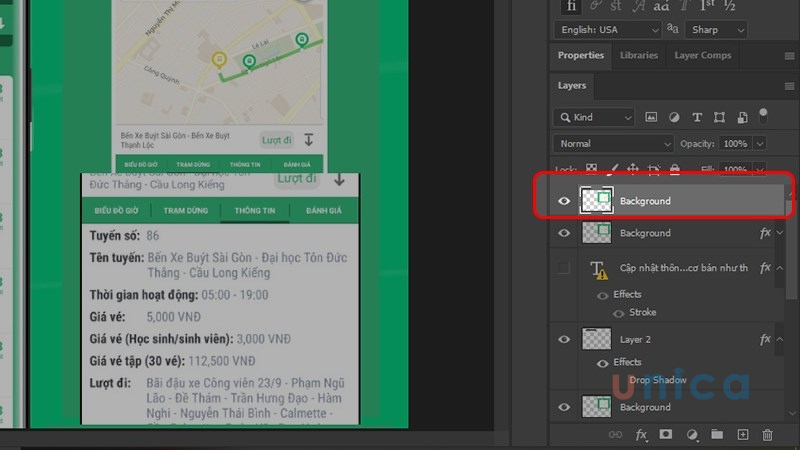This screenshot has width=800, height=450.
Task: Hide Layer 2 with eye icon
Action: (x=564, y=339)
